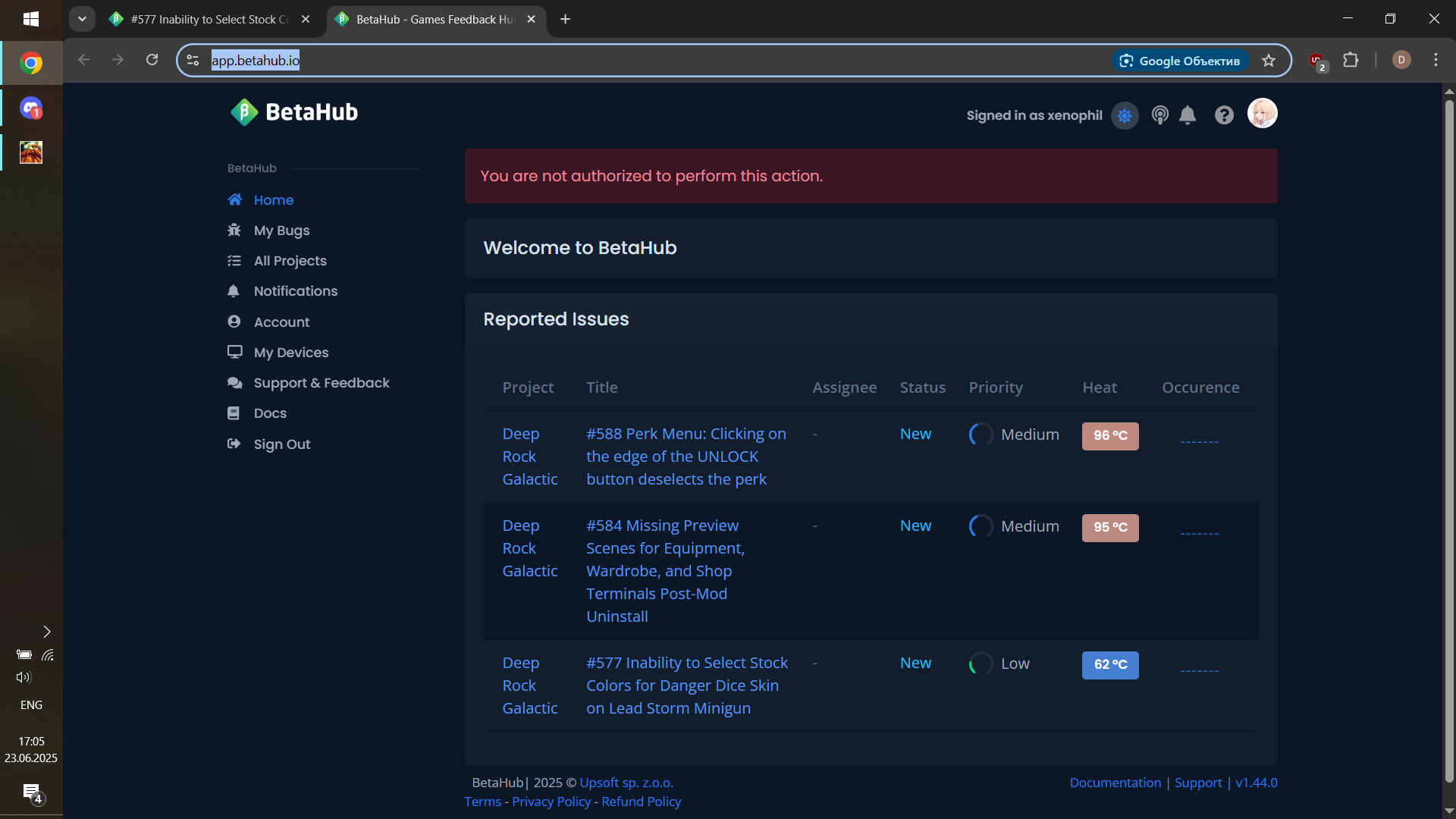Click Sign Out in sidebar
Screen dimensions: 1456x819
click(281, 444)
